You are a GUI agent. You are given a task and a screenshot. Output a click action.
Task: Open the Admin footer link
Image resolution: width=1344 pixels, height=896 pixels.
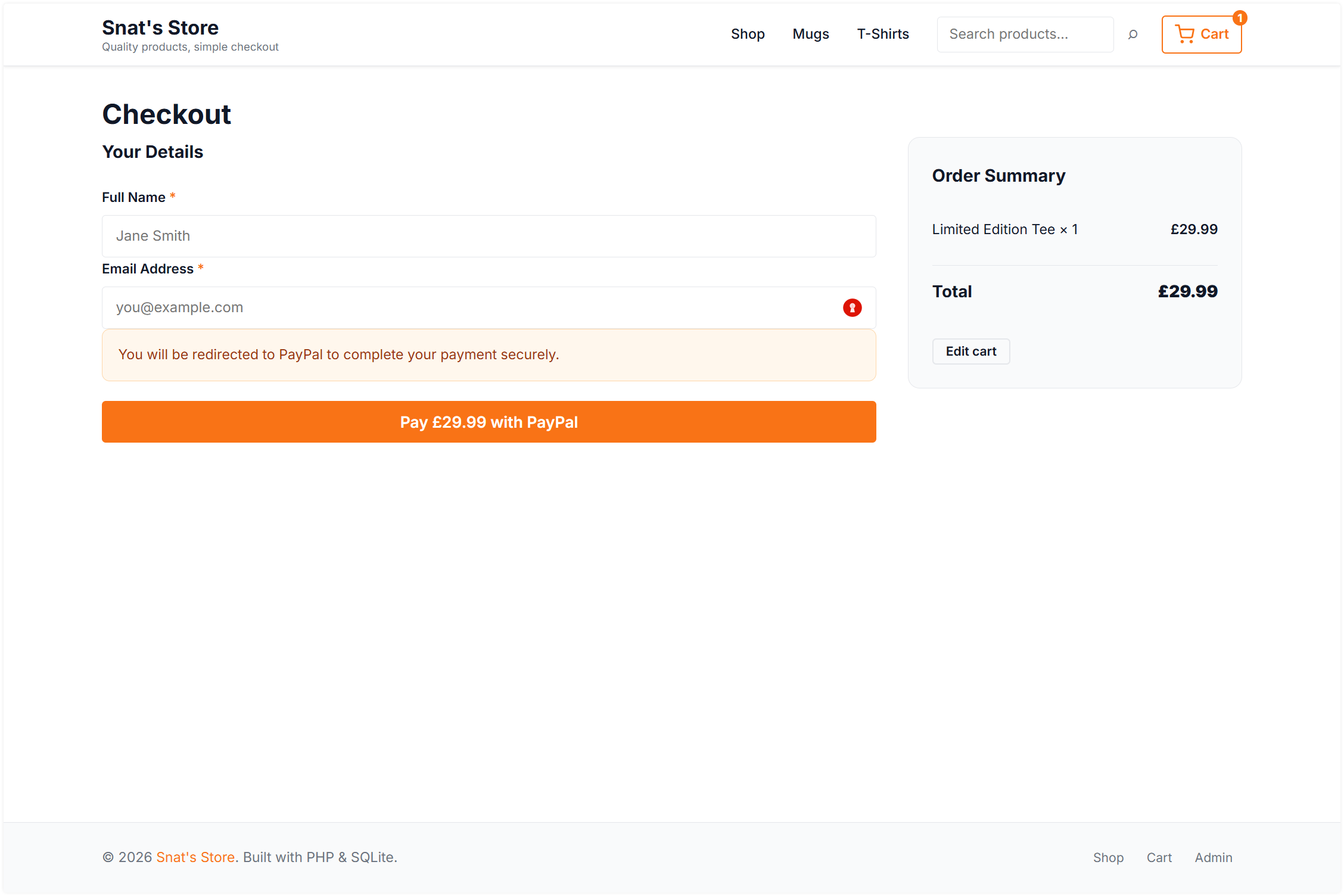(1214, 857)
